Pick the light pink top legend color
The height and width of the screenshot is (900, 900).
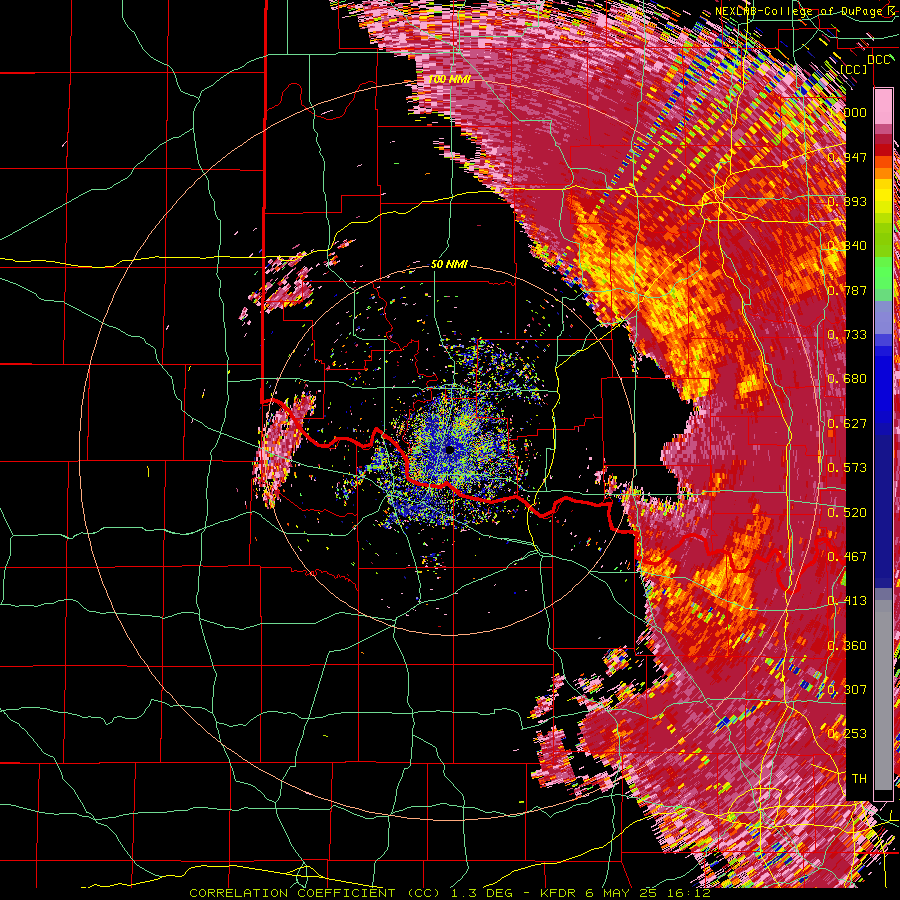pos(883,106)
